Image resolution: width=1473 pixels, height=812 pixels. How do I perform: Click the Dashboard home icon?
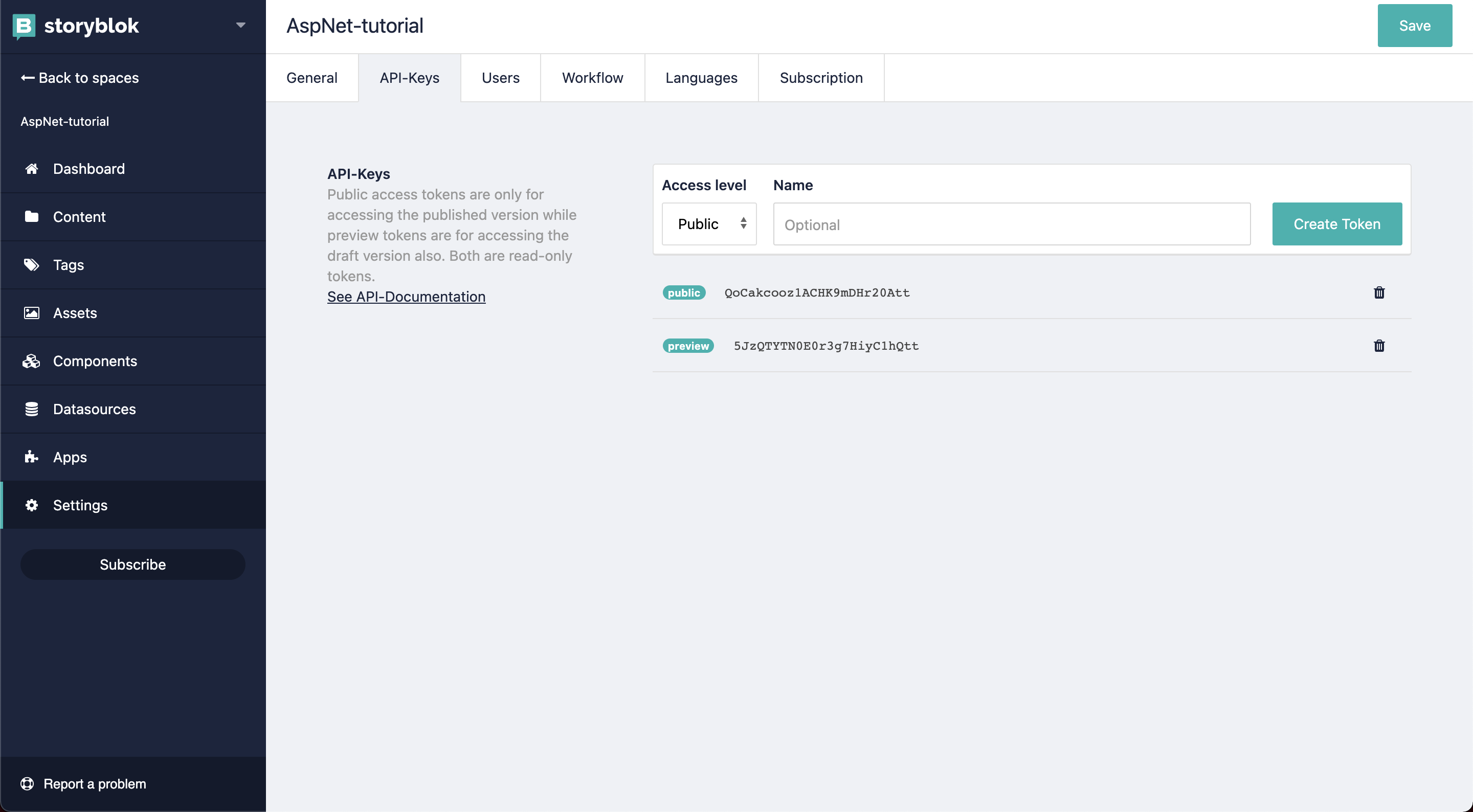point(31,169)
